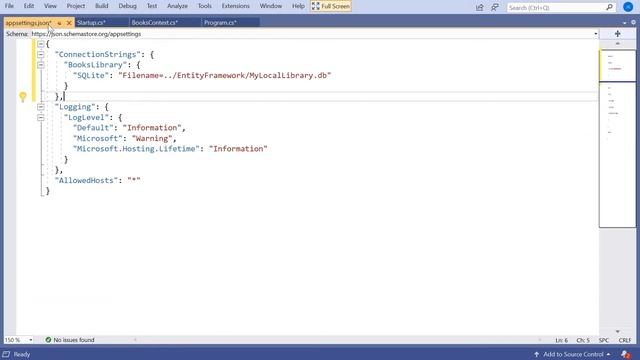Open the Analyze menu
The height and width of the screenshot is (360, 640).
coord(177,6)
